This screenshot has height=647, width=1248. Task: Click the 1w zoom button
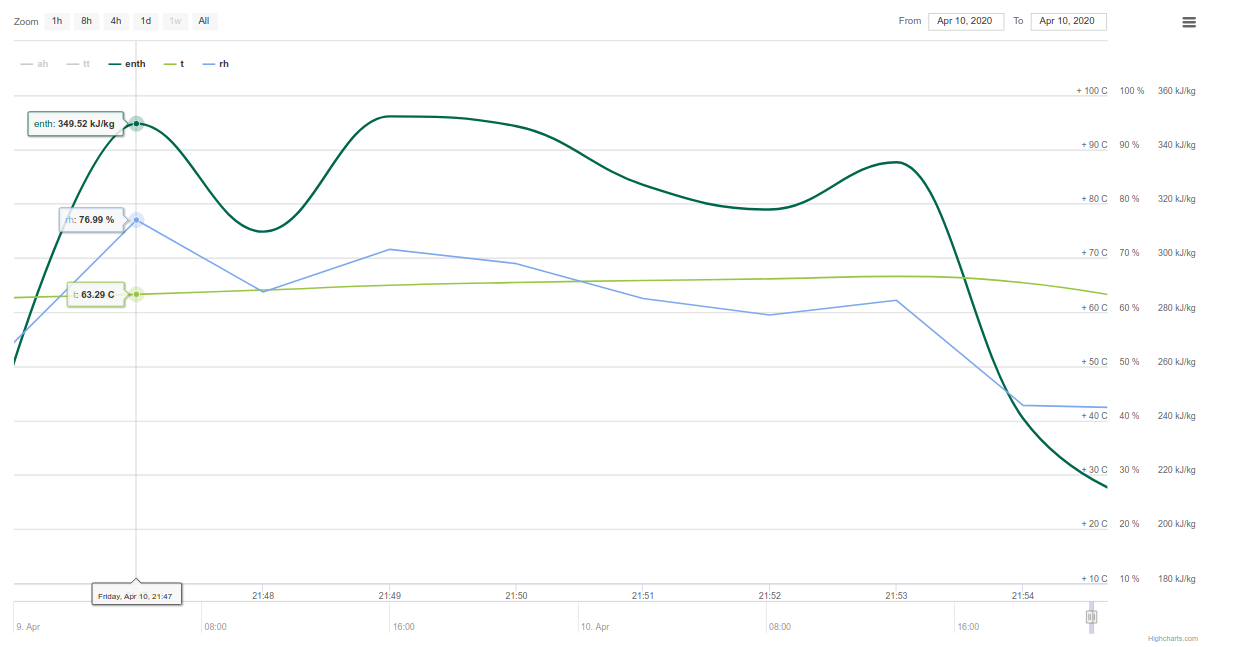[175, 21]
